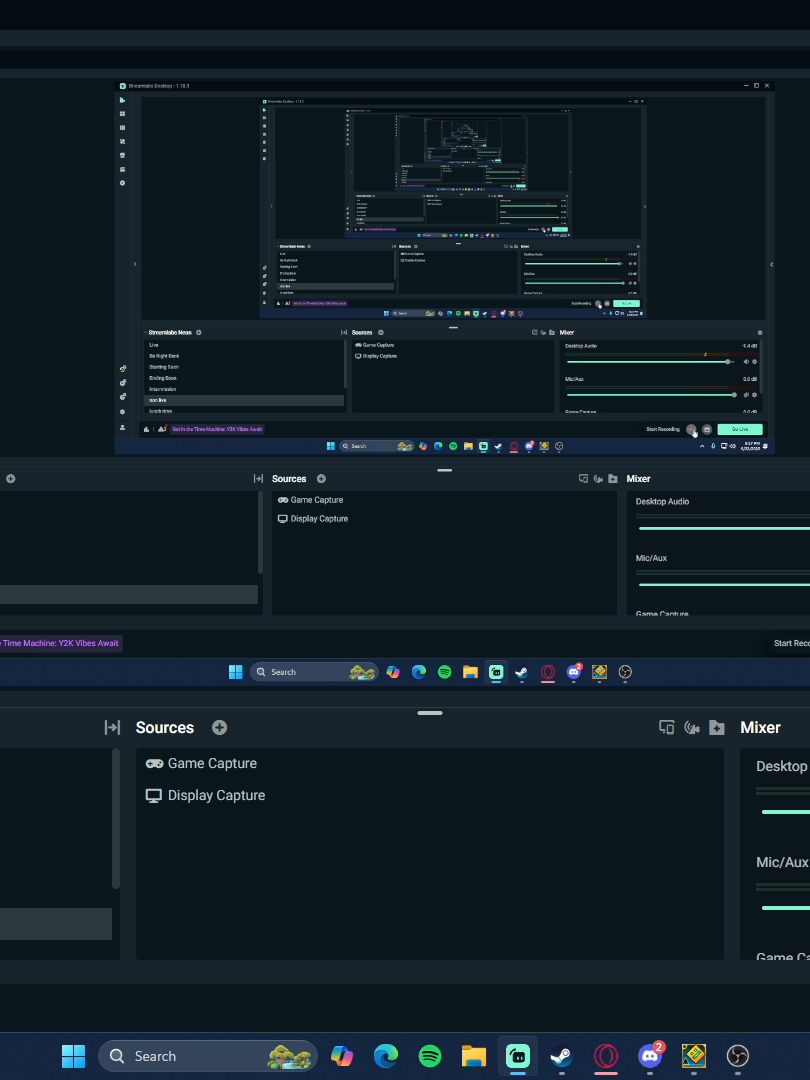
Task: Adjust the Desktop Audio volume slider
Action: point(647,362)
